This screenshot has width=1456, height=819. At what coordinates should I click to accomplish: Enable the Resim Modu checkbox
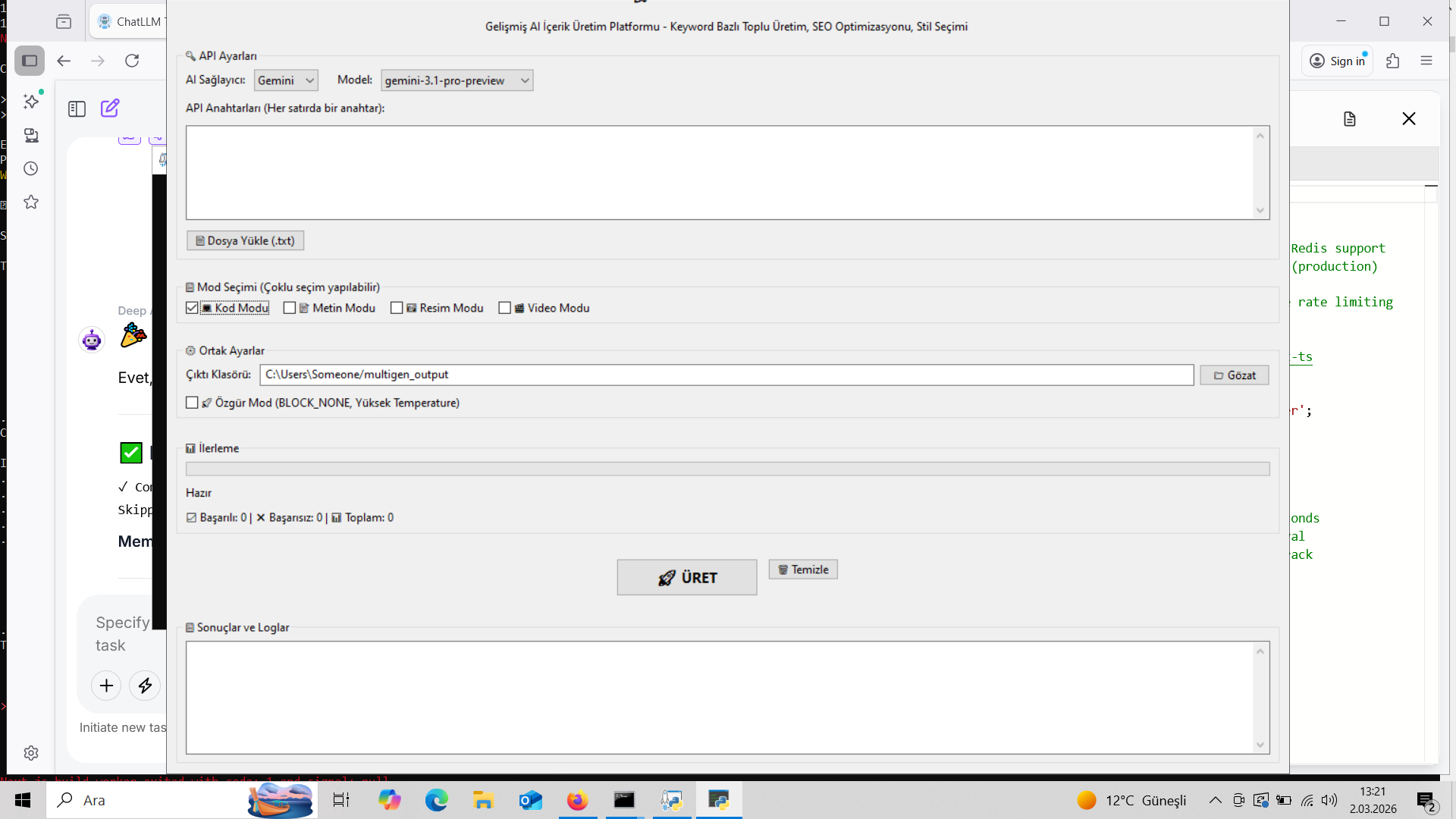(x=397, y=308)
